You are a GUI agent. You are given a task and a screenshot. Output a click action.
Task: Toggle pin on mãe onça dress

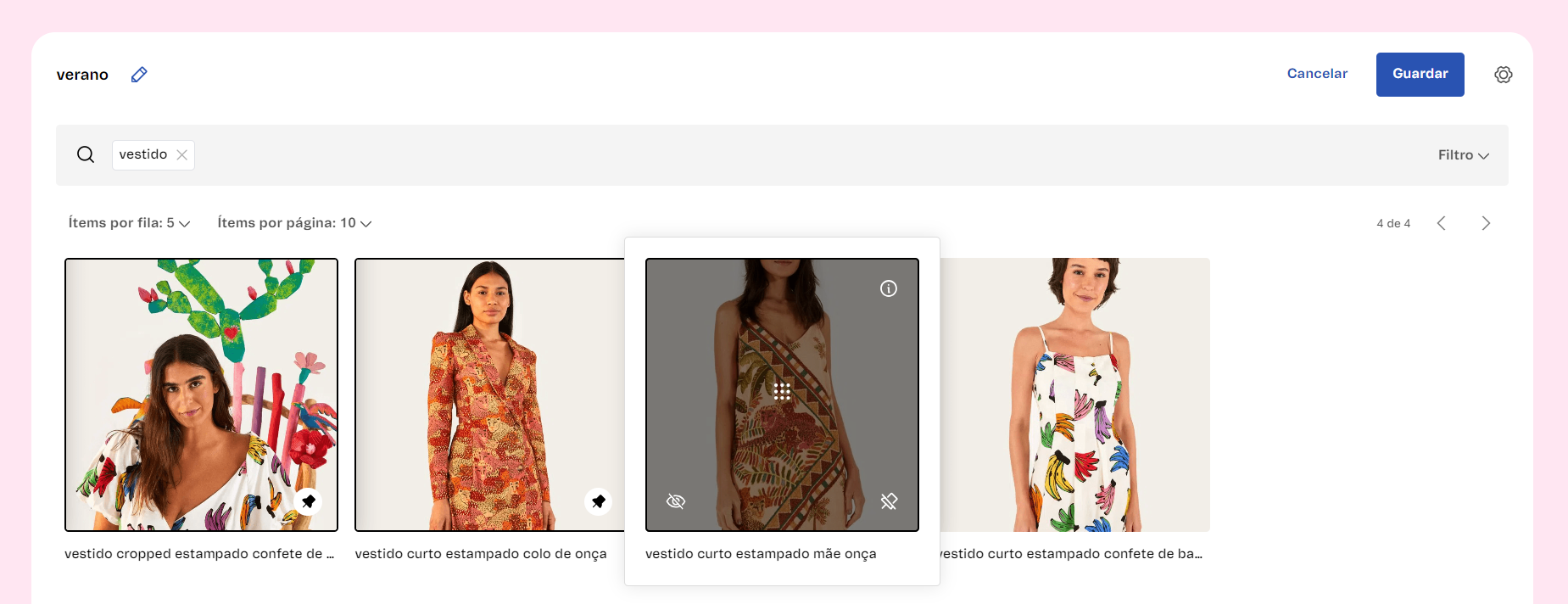(888, 501)
